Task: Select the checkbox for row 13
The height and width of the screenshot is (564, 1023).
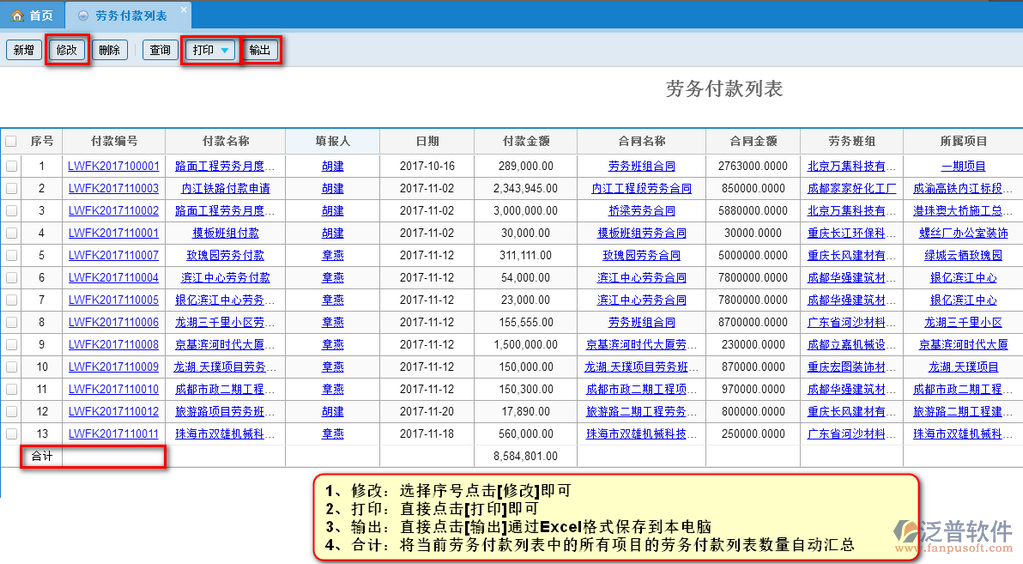Action: click(11, 433)
